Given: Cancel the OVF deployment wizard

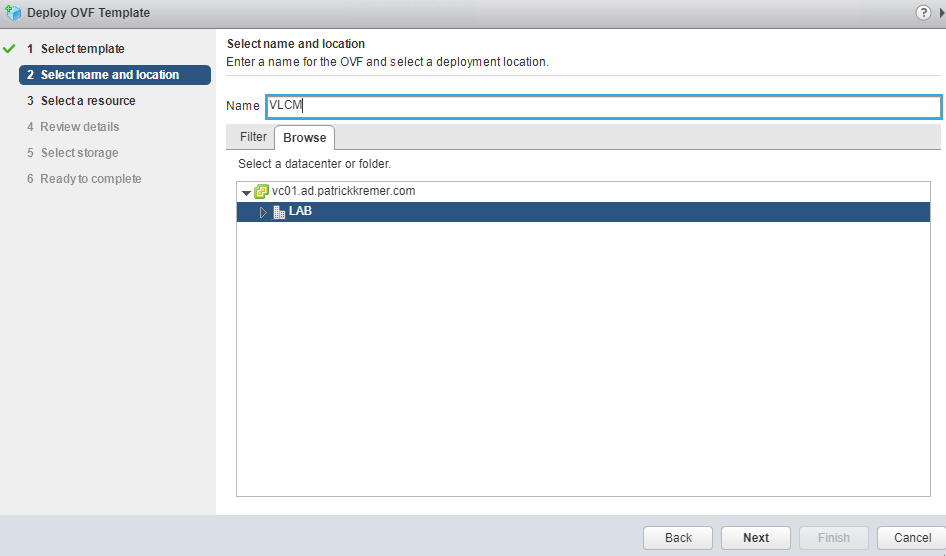Looking at the screenshot, I should (911, 537).
